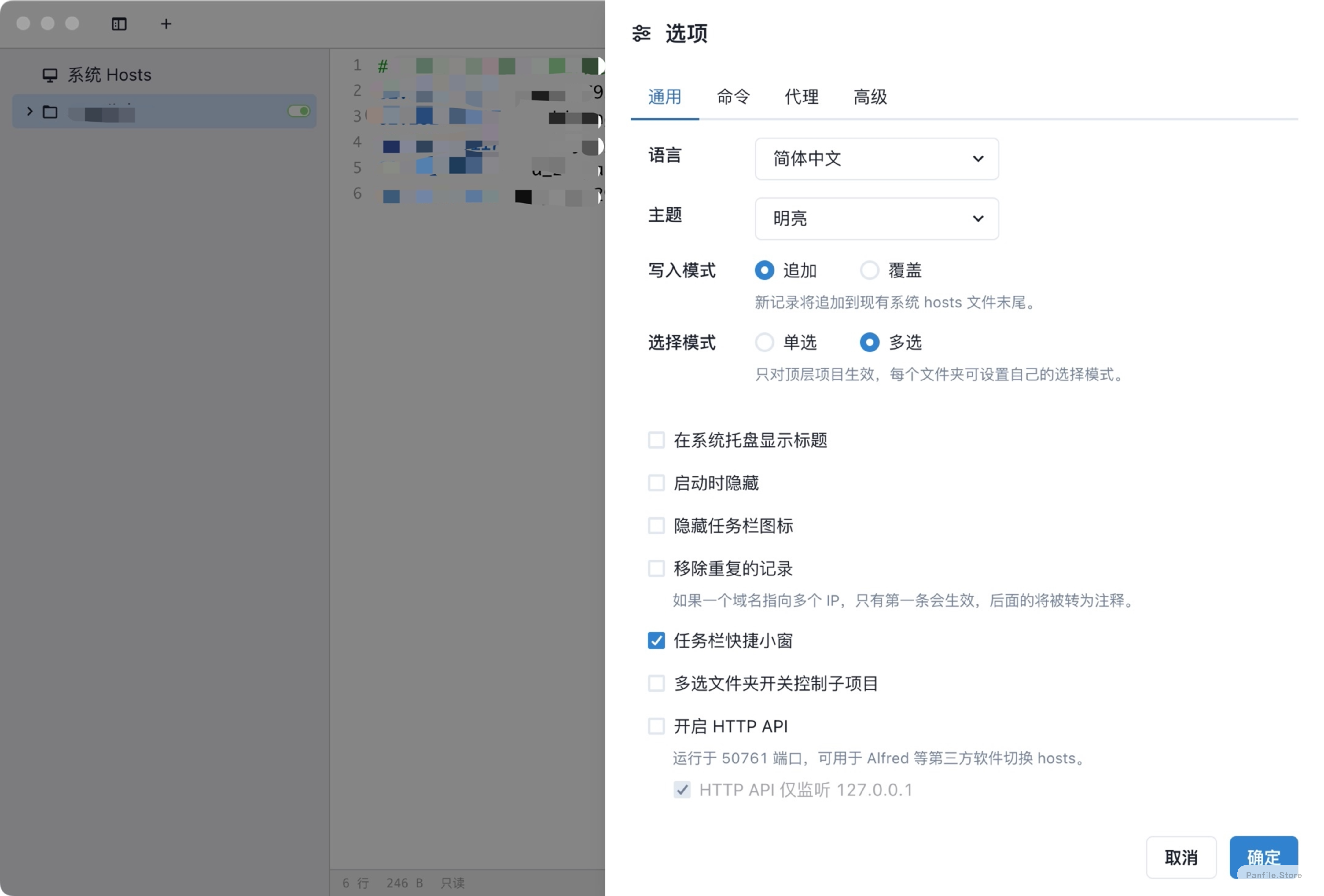Toggle HTTP API 仅监听 127.0.0.1 checkbox
The height and width of the screenshot is (896, 1324).
click(682, 790)
